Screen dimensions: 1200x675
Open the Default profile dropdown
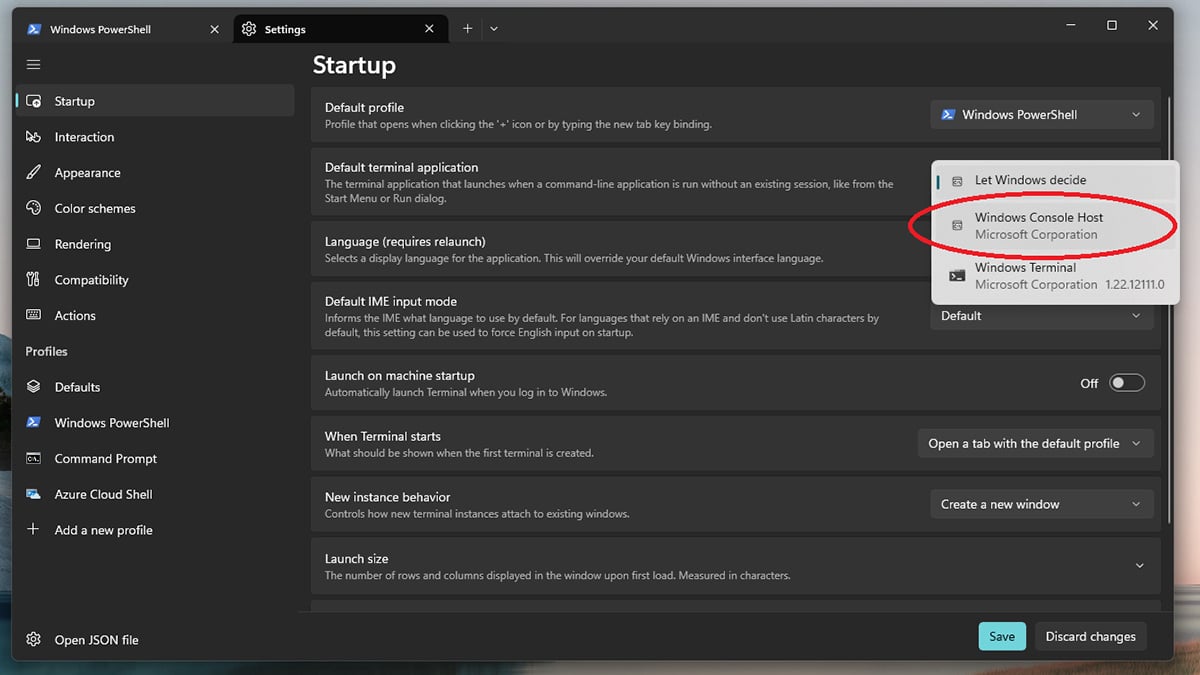1042,115
